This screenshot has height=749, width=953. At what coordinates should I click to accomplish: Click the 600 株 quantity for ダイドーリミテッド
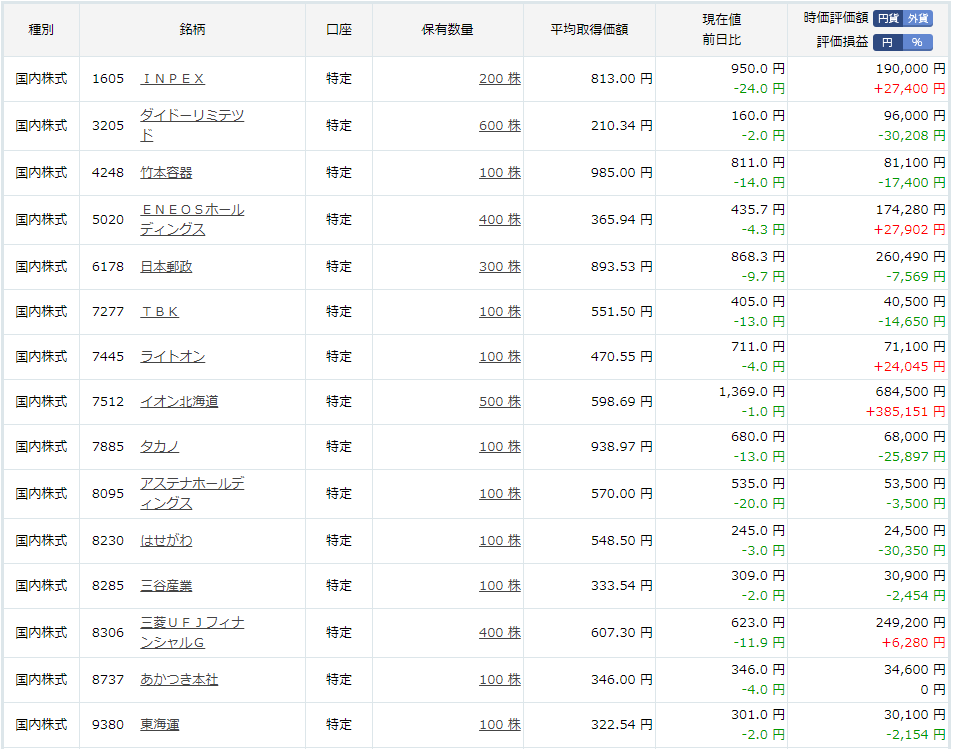tap(500, 126)
